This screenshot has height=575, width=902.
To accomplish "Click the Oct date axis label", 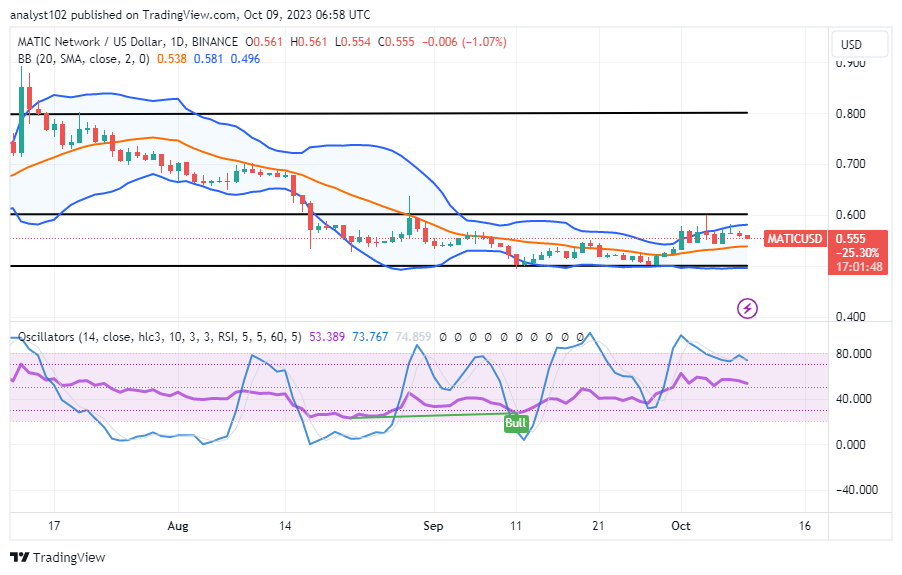I will click(681, 526).
